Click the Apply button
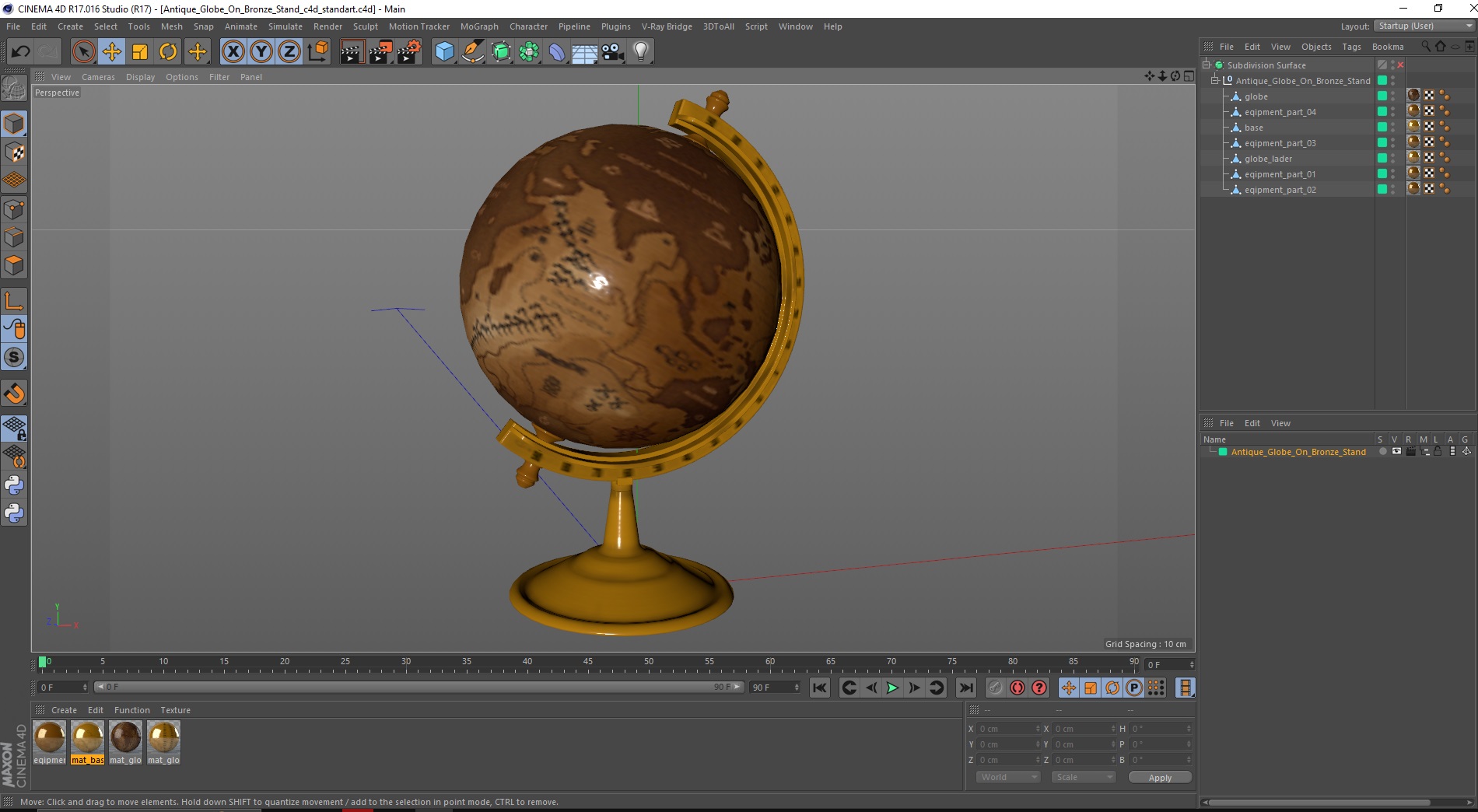1478x812 pixels. pos(1160,778)
